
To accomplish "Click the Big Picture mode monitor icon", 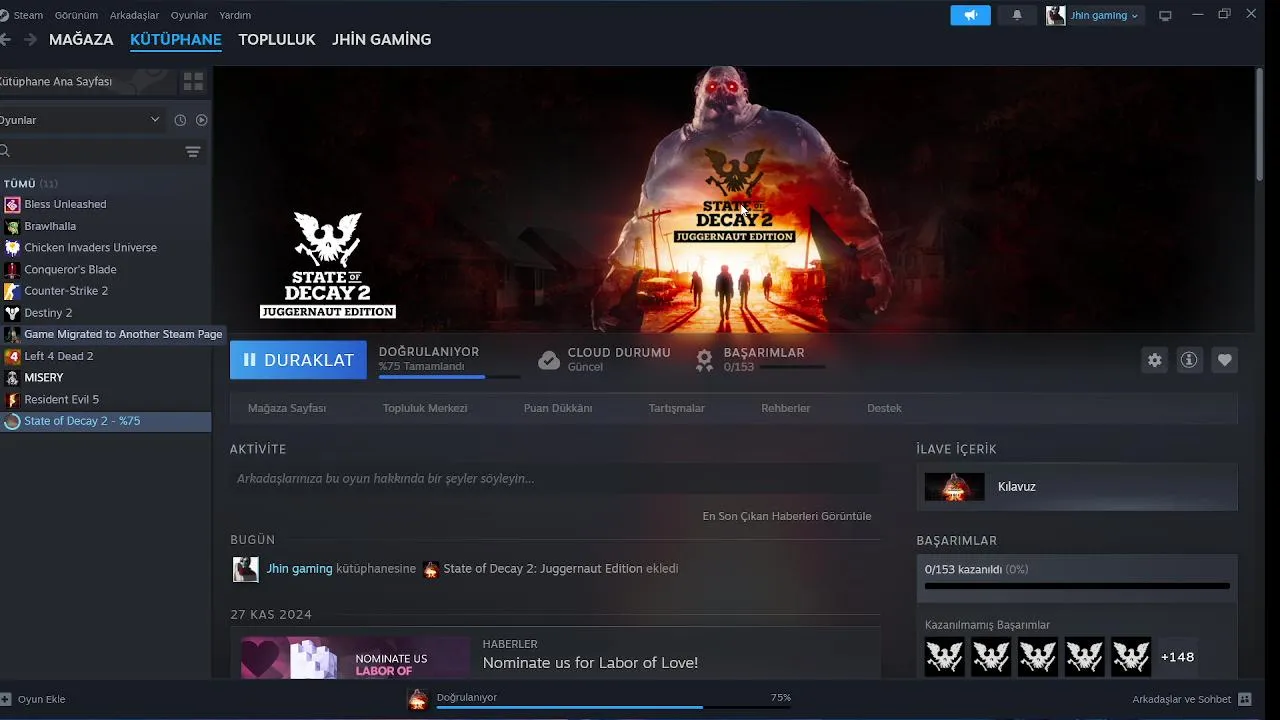I will point(1165,16).
